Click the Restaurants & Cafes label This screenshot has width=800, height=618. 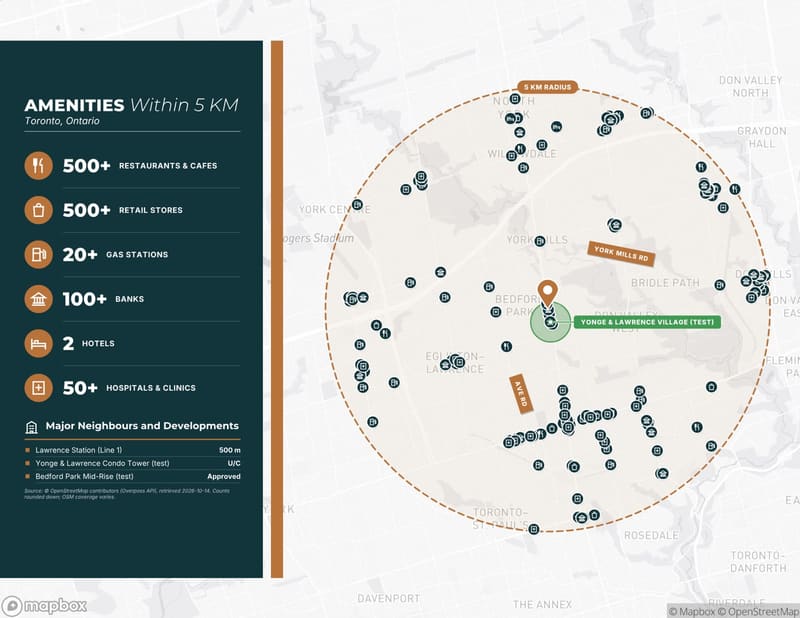click(x=168, y=166)
